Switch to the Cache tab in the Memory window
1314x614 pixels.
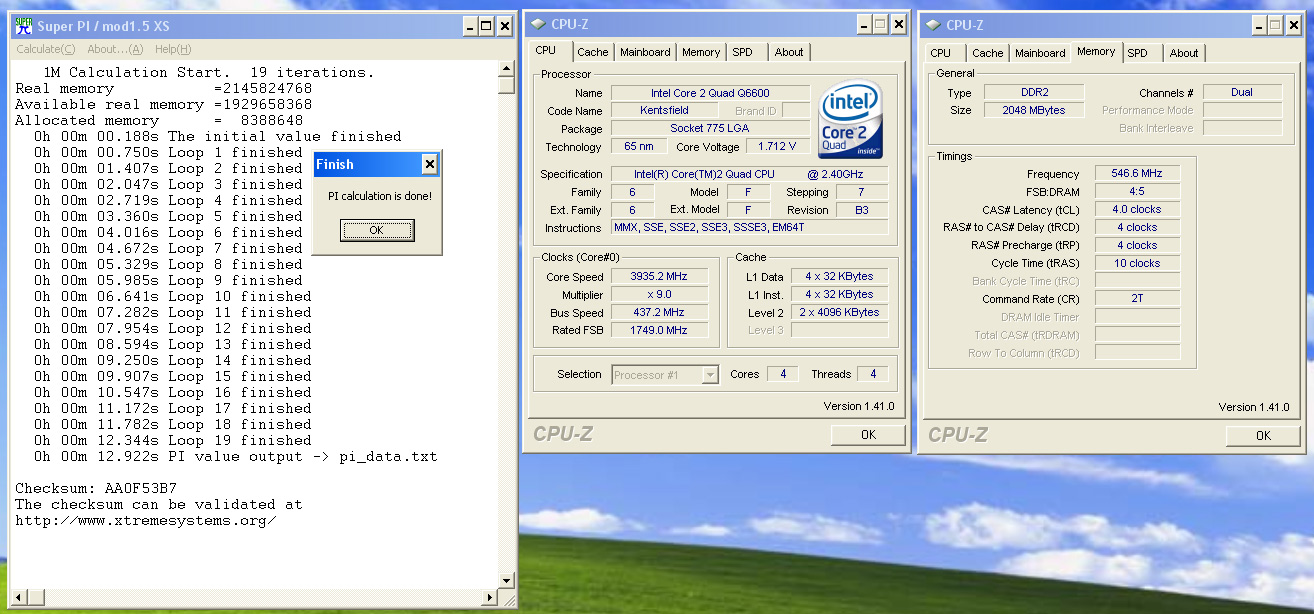tap(987, 53)
